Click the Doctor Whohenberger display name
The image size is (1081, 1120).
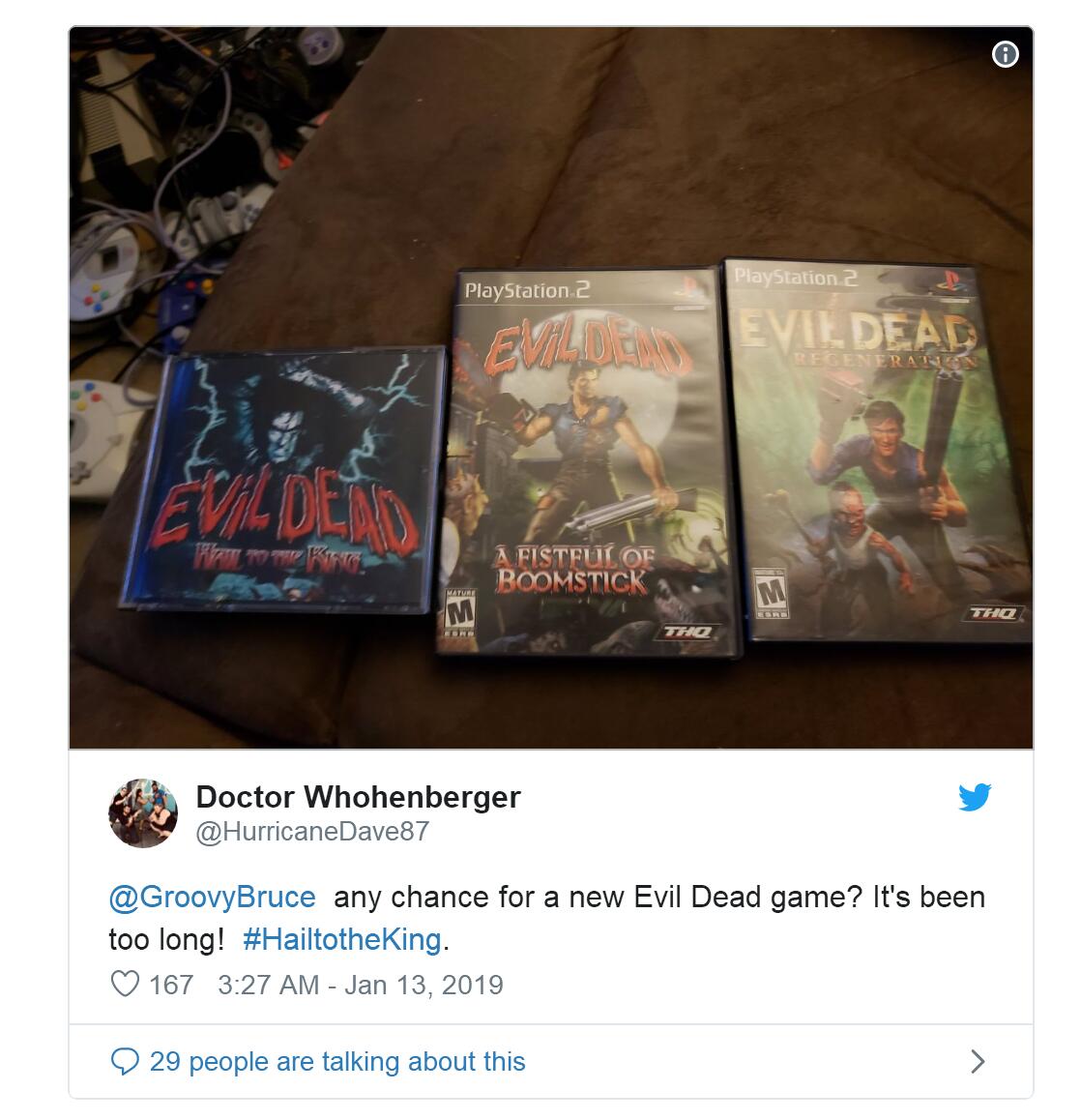[x=358, y=796]
